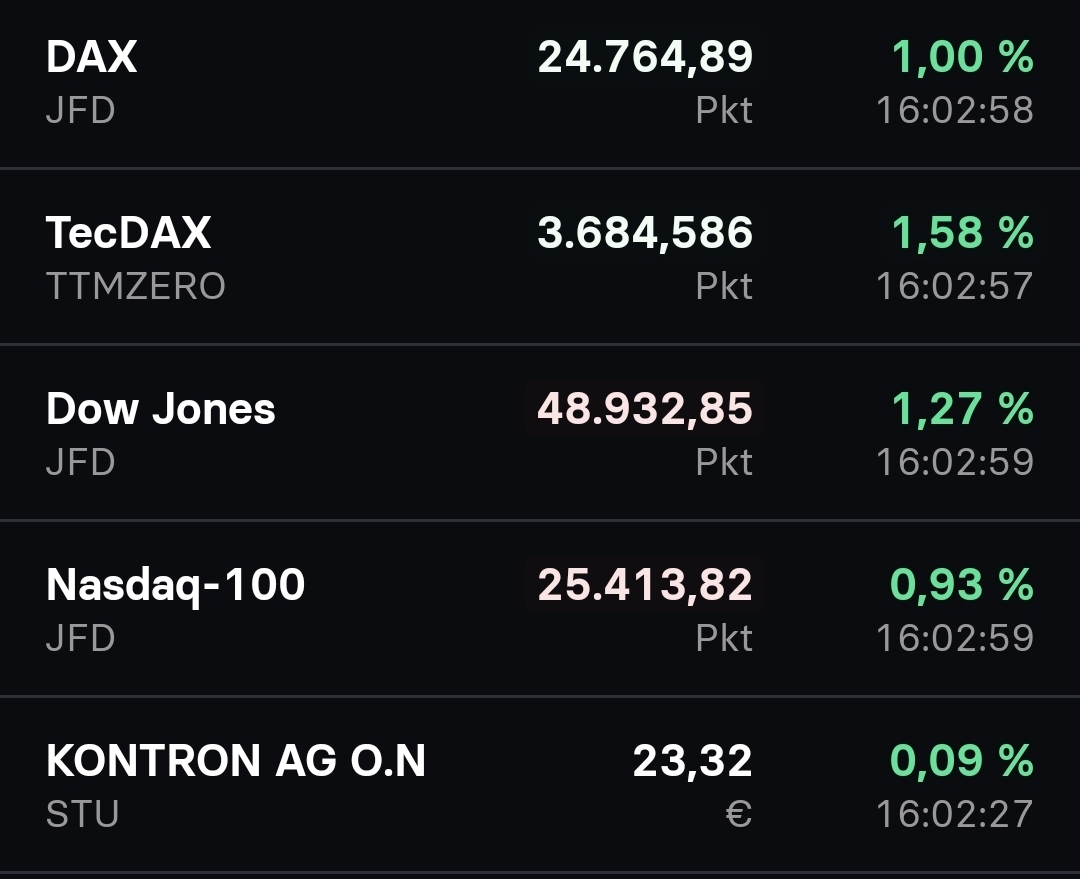Click DAX change of 1,00 %
The height and width of the screenshot is (879, 1080).
pos(962,57)
